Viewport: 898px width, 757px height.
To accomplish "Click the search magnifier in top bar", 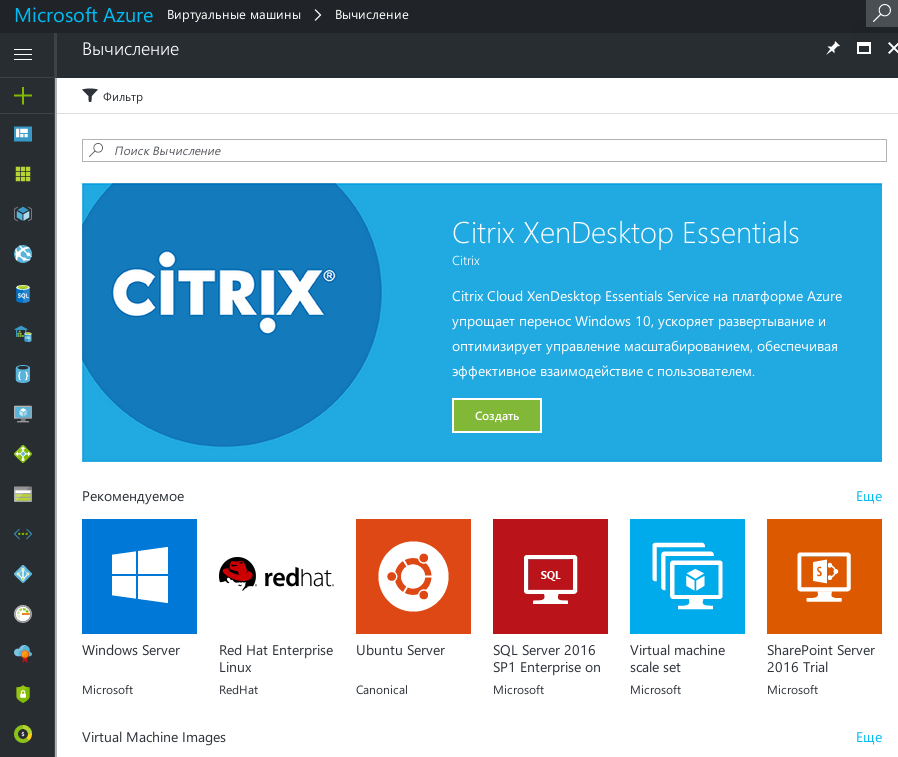I will pyautogui.click(x=882, y=13).
